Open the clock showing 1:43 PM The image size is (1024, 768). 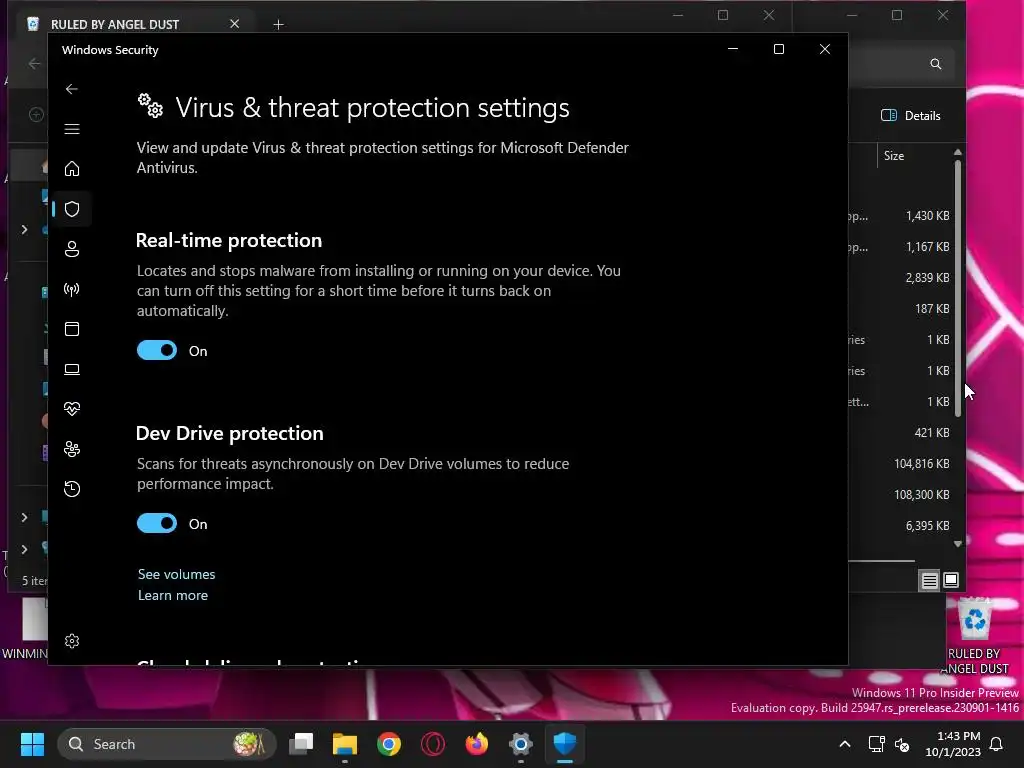click(953, 744)
